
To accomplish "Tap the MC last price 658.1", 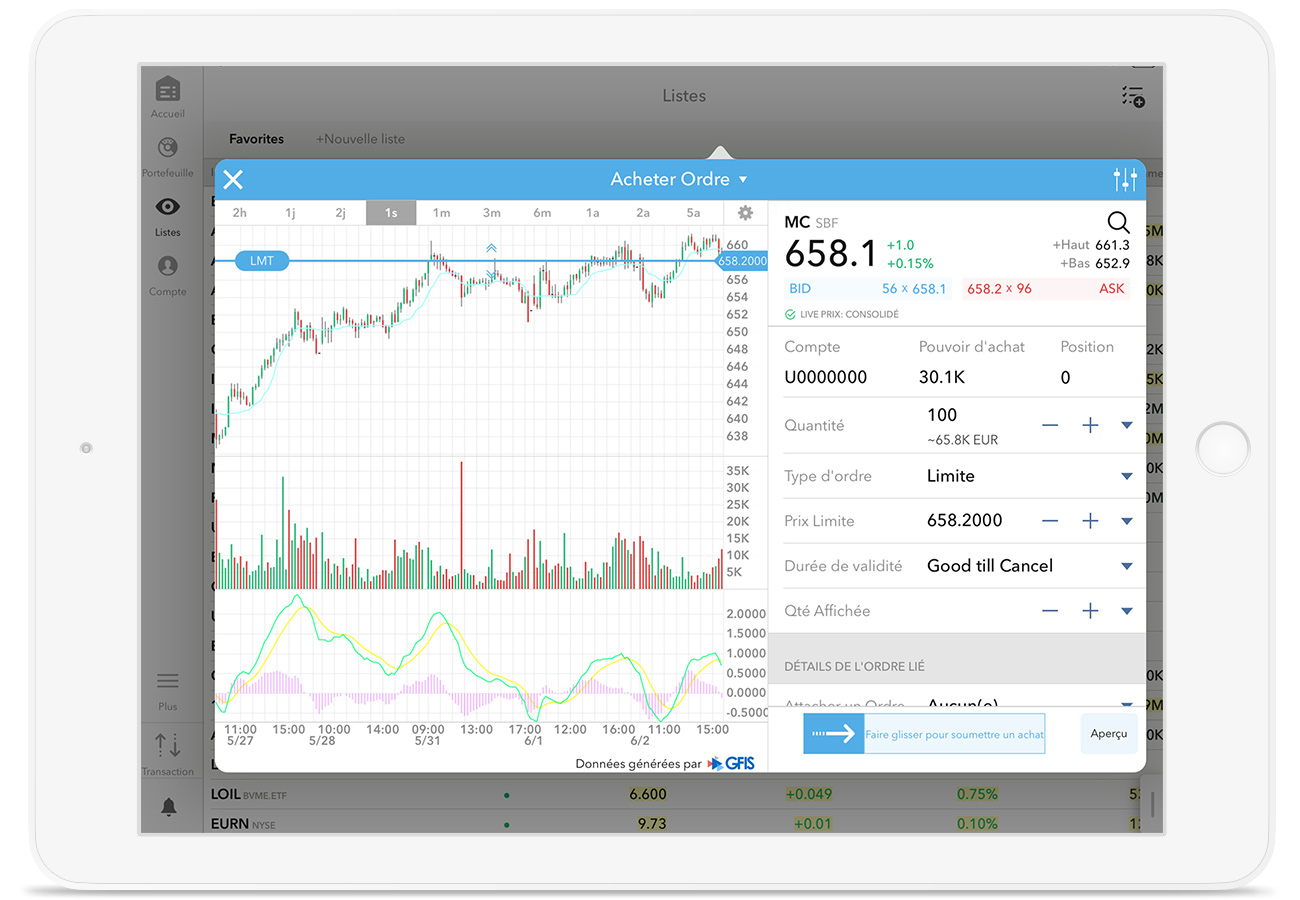I will coord(830,254).
